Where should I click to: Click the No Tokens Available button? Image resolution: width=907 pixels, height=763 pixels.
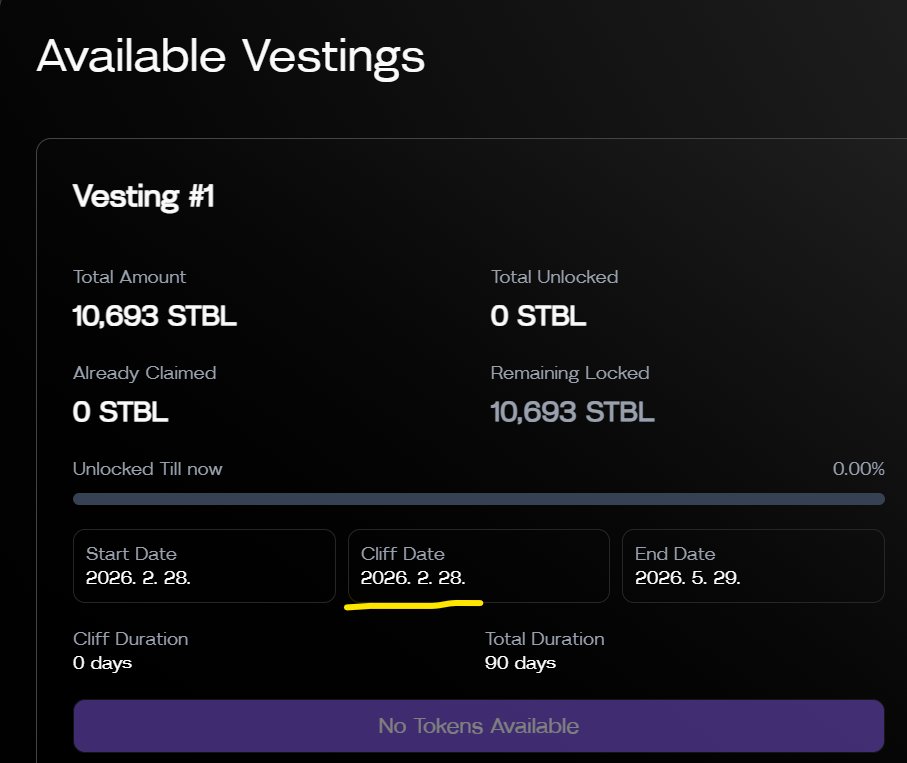478,726
